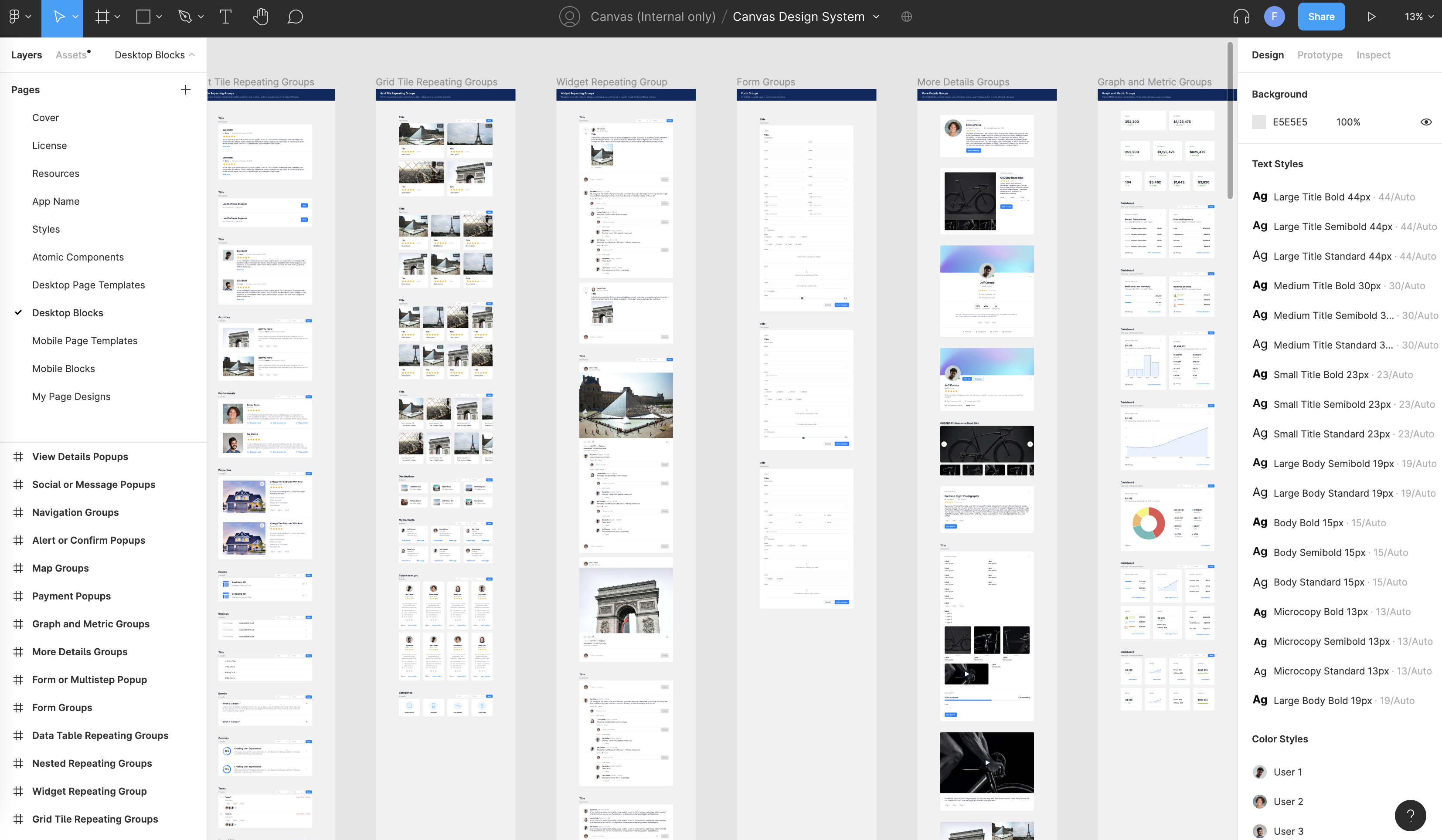Activate the Hand tool
Viewport: 1442px width, 840px height.
(x=260, y=17)
